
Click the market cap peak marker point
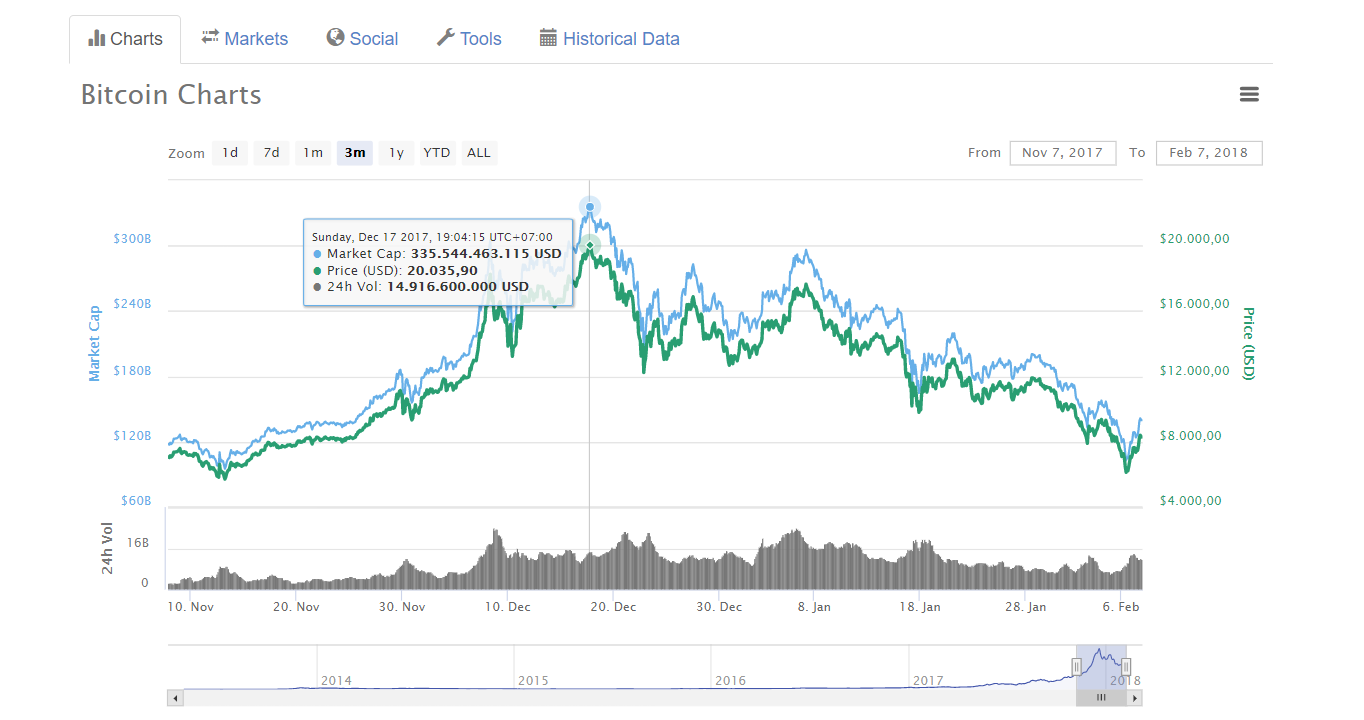[x=590, y=207]
